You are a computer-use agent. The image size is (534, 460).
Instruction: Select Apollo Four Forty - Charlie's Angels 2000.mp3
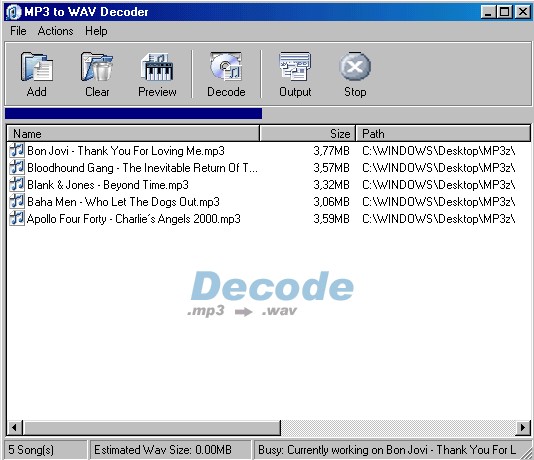[134, 219]
